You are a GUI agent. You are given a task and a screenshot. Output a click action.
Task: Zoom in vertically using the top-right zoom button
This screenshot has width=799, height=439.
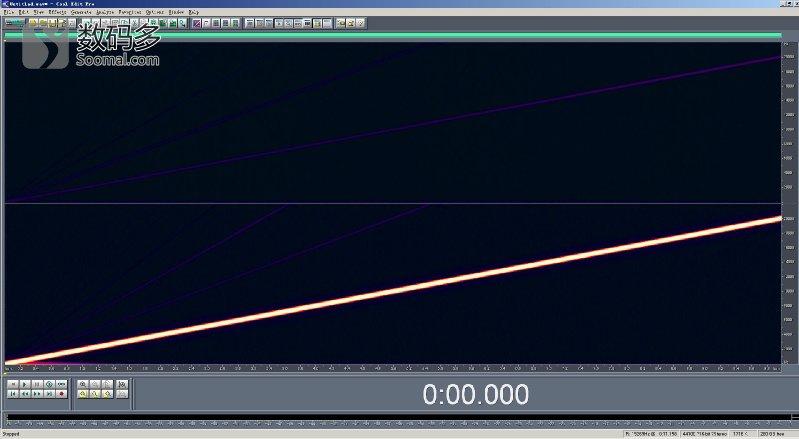122,384
